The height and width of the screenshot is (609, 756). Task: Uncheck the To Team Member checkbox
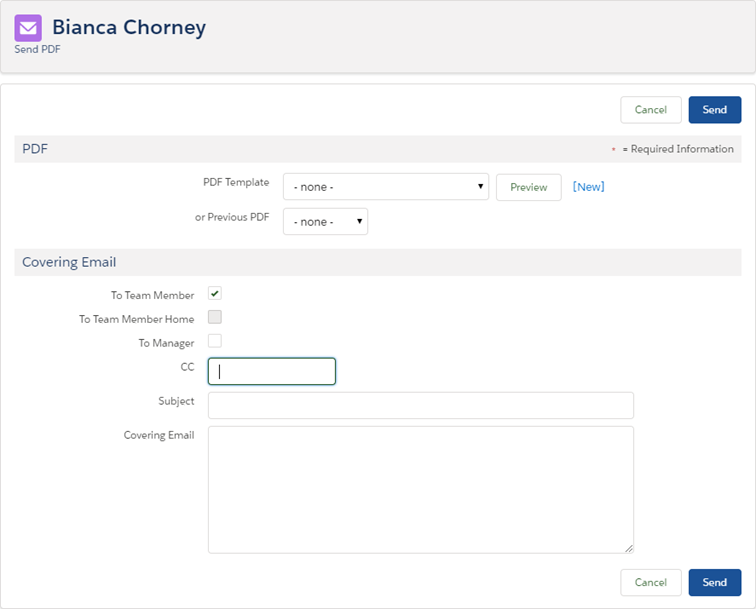point(215,294)
